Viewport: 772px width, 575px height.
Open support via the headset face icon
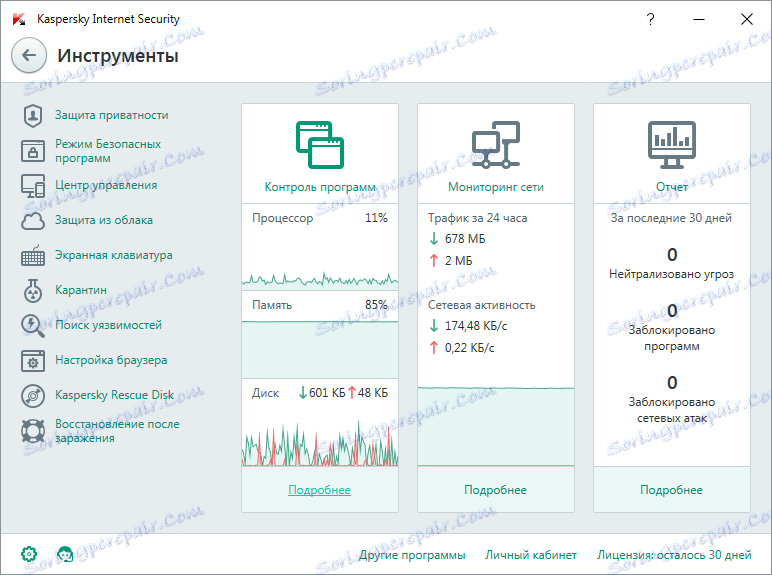(65, 554)
